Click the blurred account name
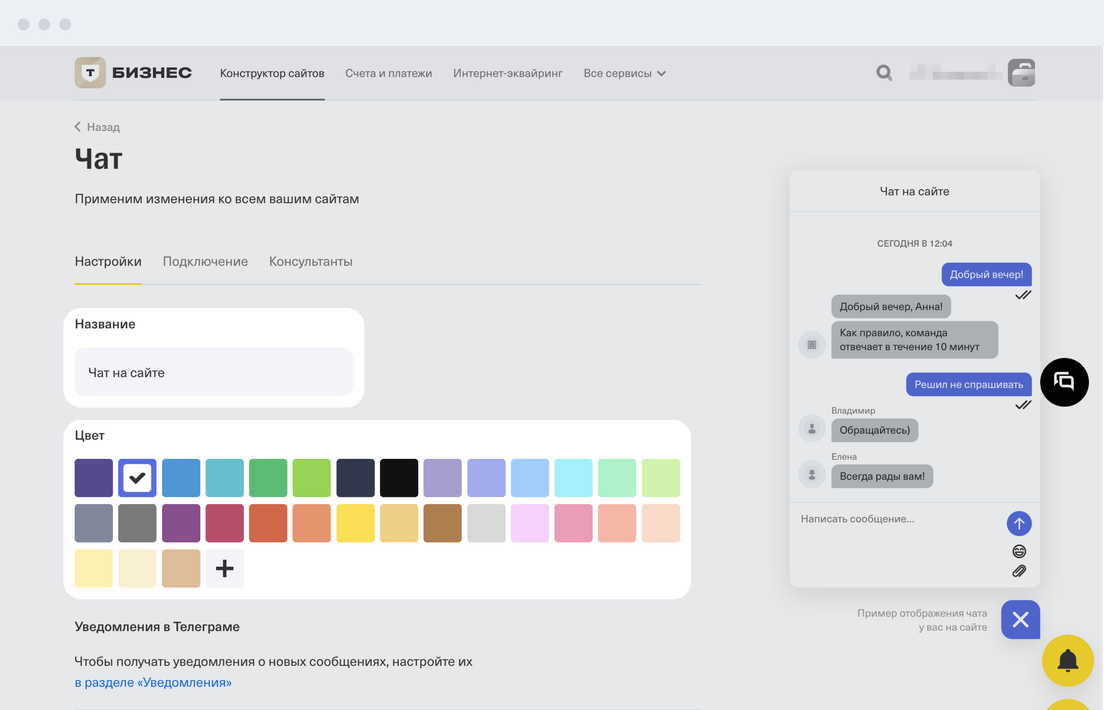Image resolution: width=1104 pixels, height=710 pixels. click(x=955, y=73)
